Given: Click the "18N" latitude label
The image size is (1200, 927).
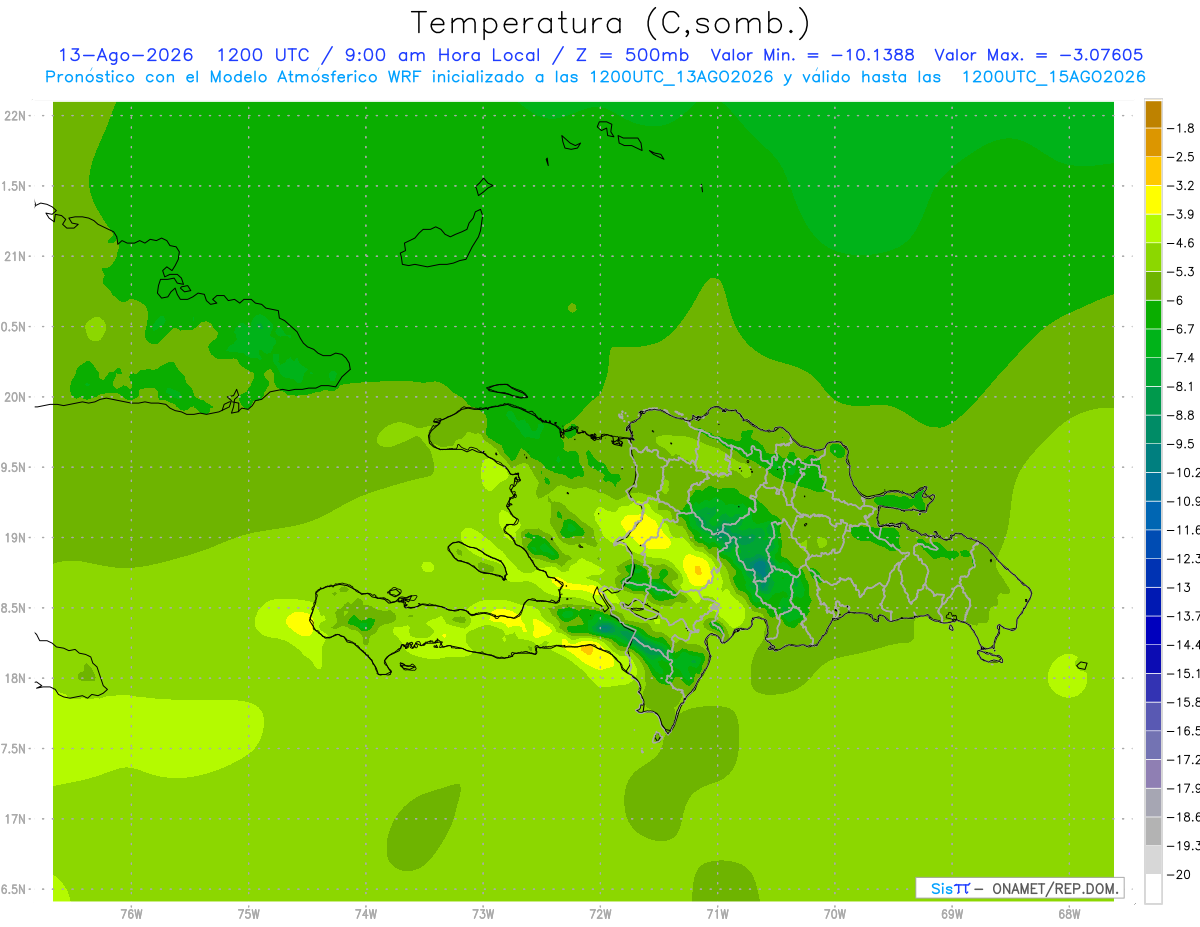Looking at the screenshot, I should [x=16, y=679].
